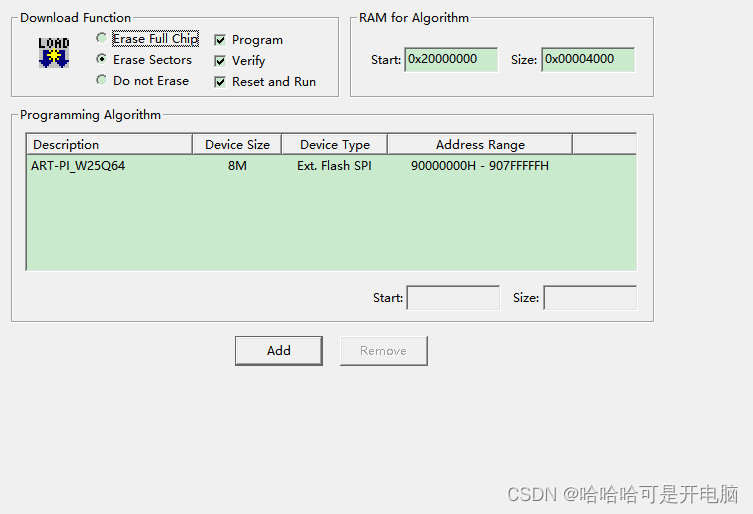Click the Device Size column header
The width and height of the screenshot is (753, 514).
(237, 145)
